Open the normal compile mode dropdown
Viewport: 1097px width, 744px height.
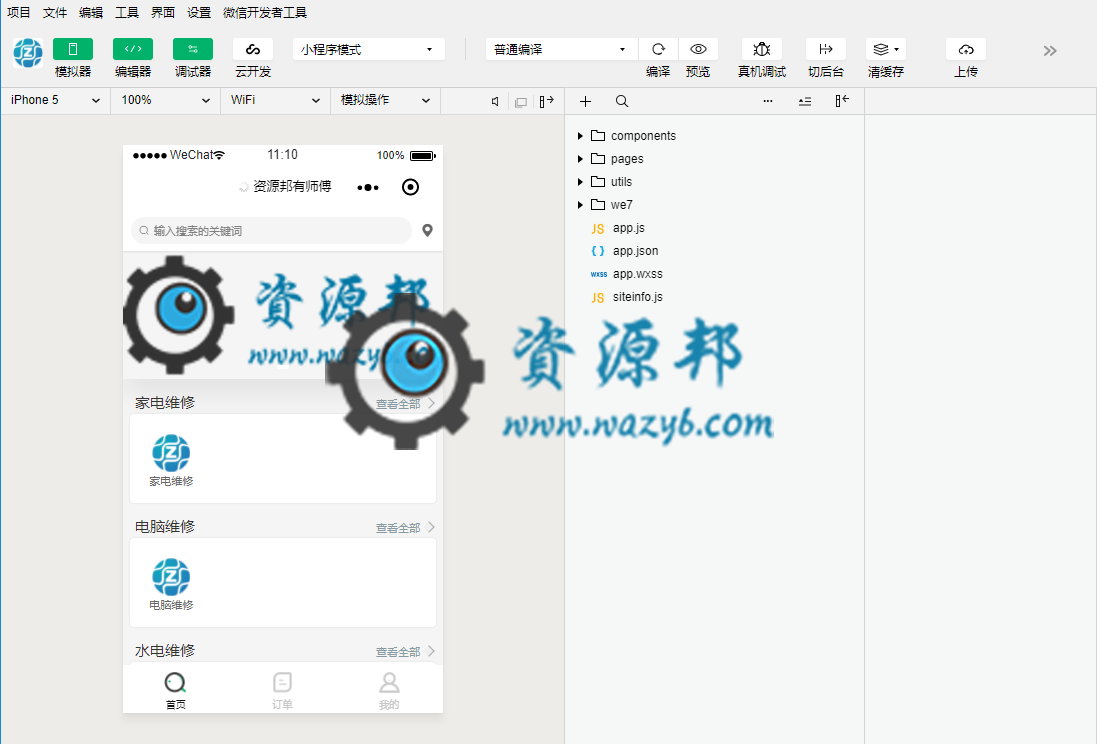(561, 49)
